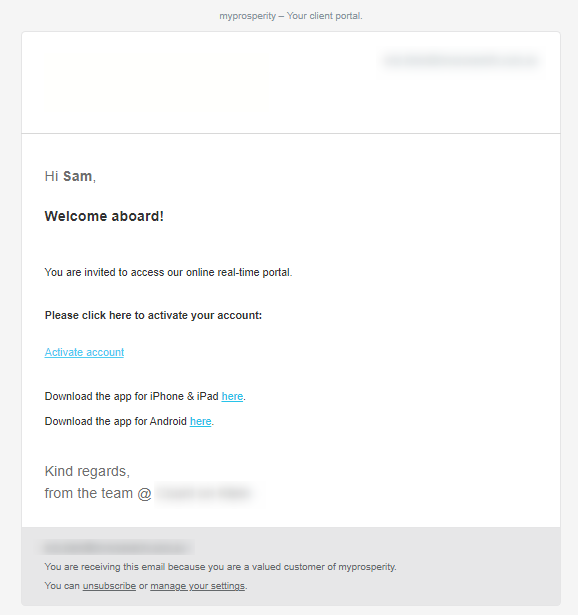Click the 'You can' text before unsubscribe
The height and width of the screenshot is (615, 578).
62,586
